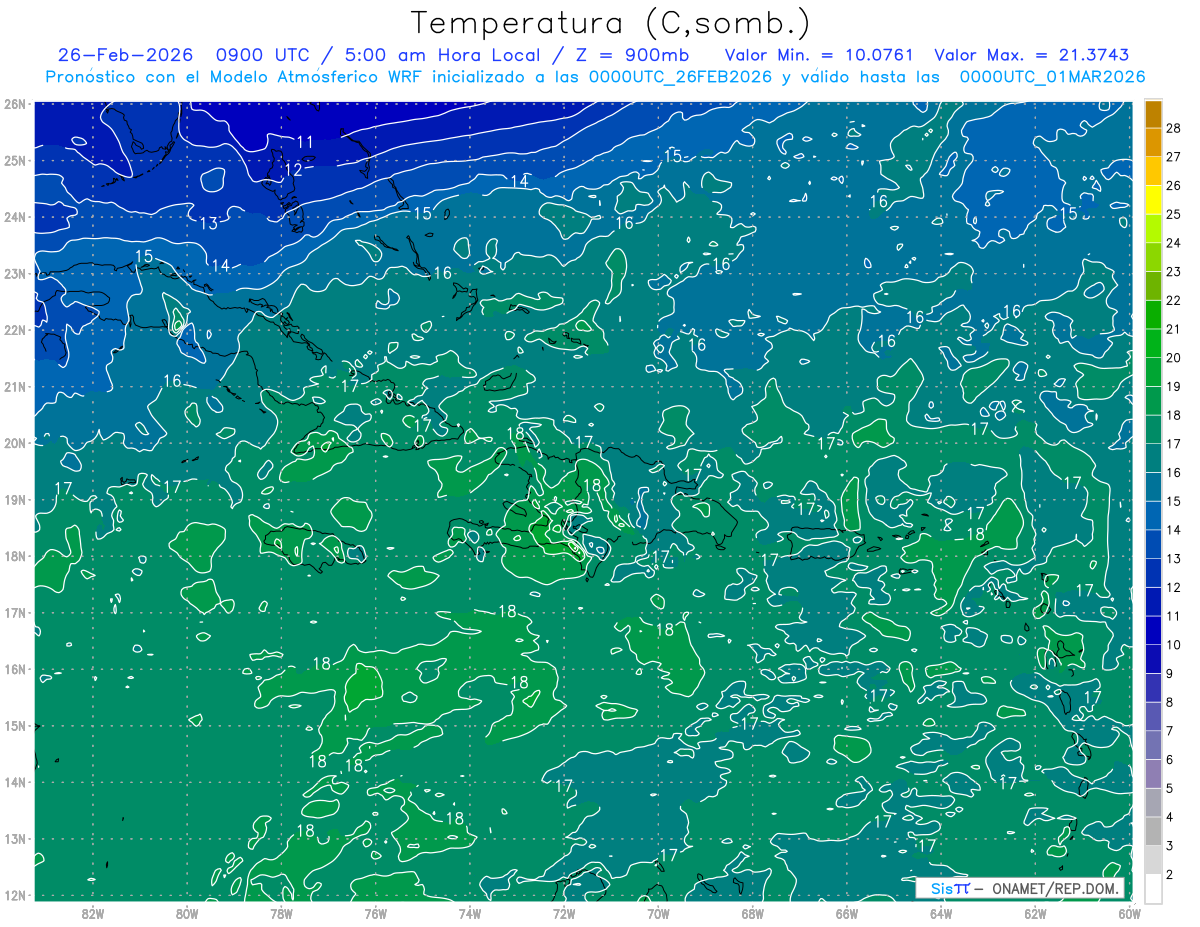This screenshot has height=927, width=1200.
Task: Click the title 'Temperatura (C,somb.)'
Action: point(611,23)
